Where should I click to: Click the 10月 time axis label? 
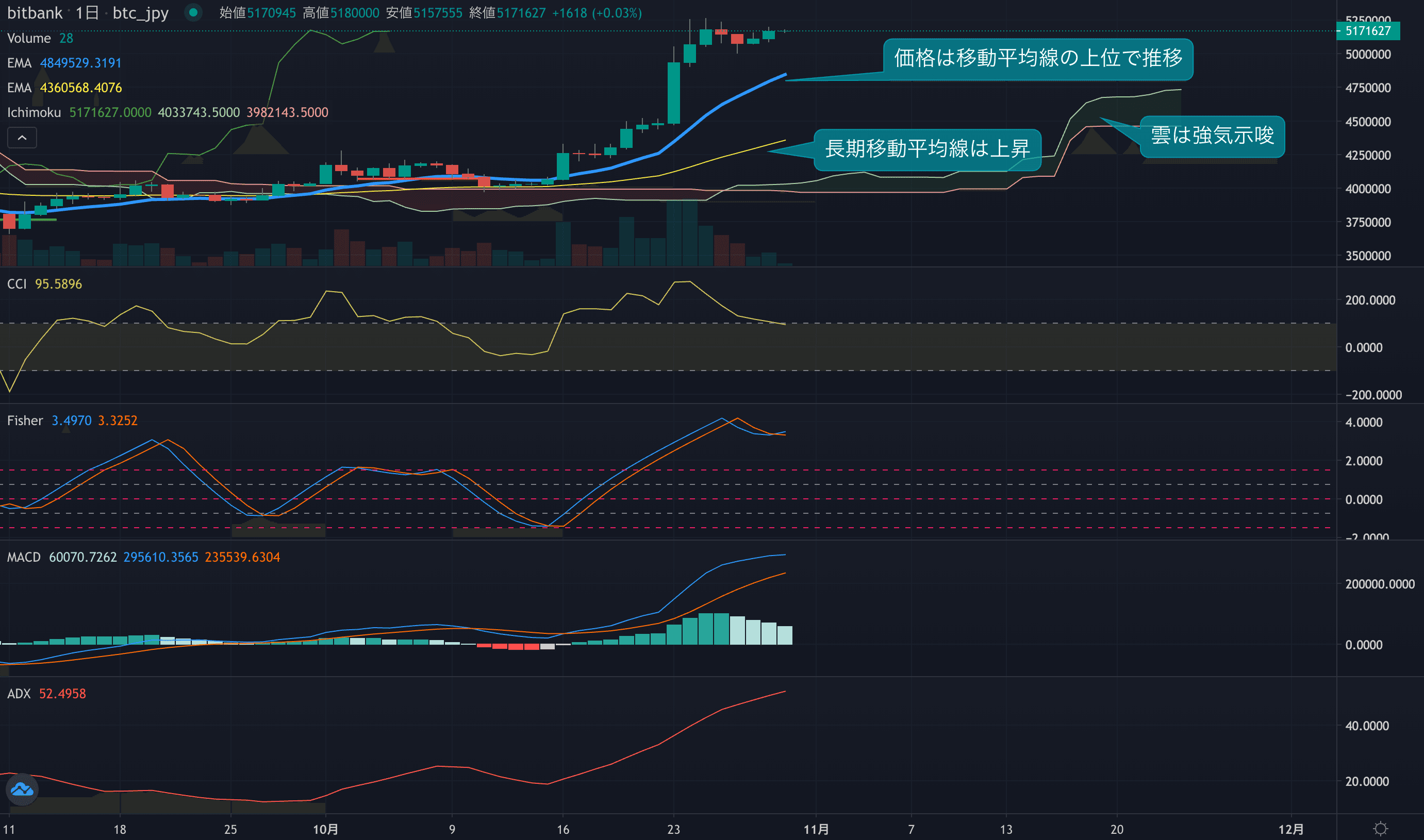coord(325,829)
